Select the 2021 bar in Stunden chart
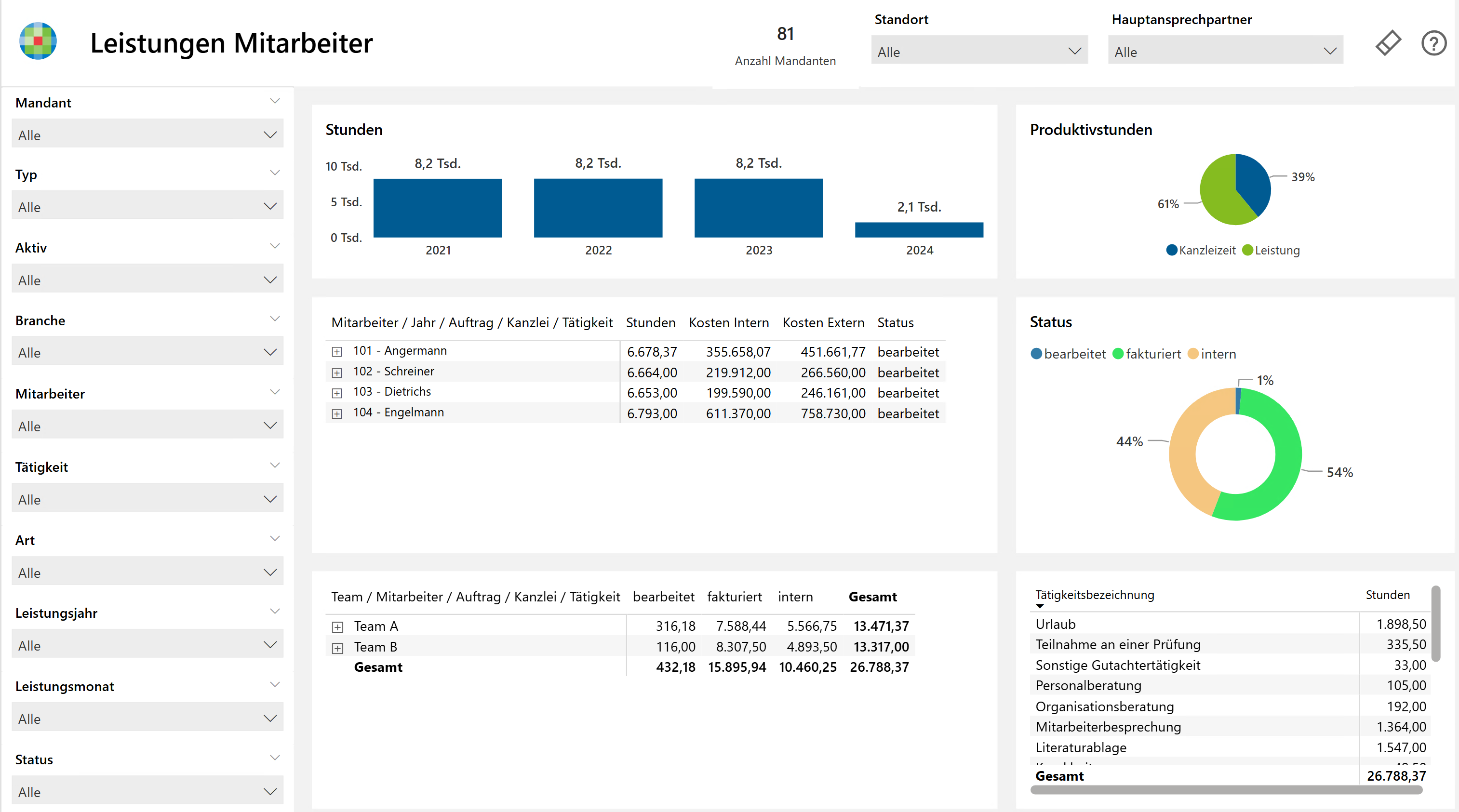 tap(438, 208)
